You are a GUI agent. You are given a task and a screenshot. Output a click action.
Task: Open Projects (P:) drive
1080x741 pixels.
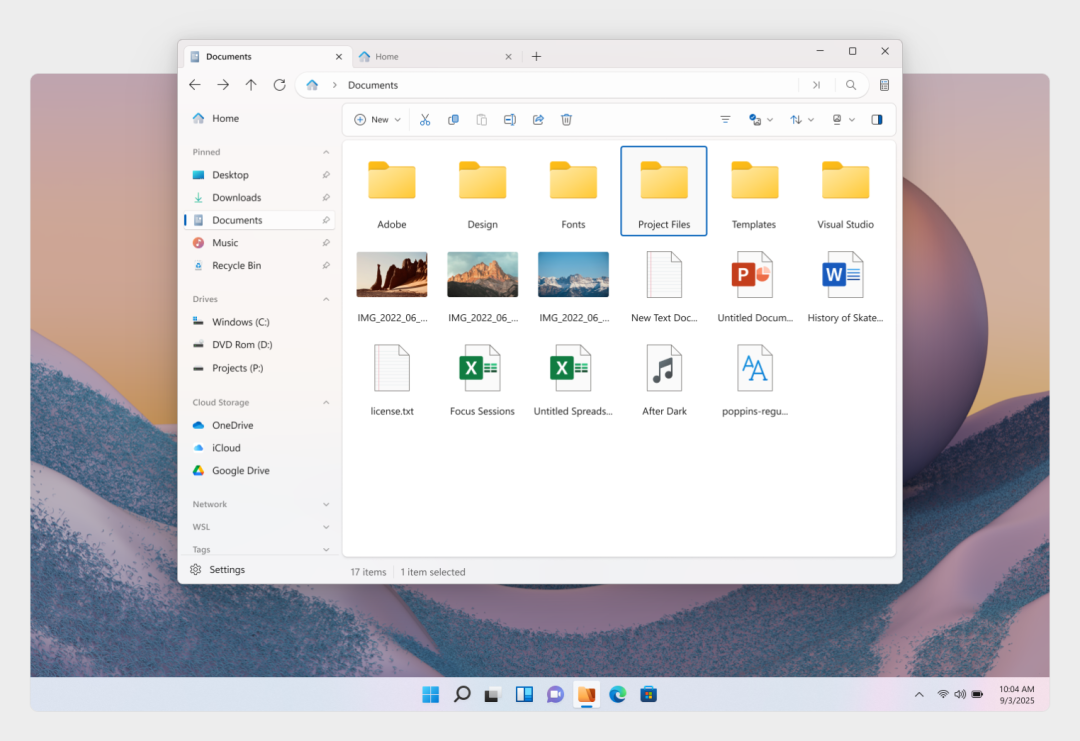click(x=260, y=368)
